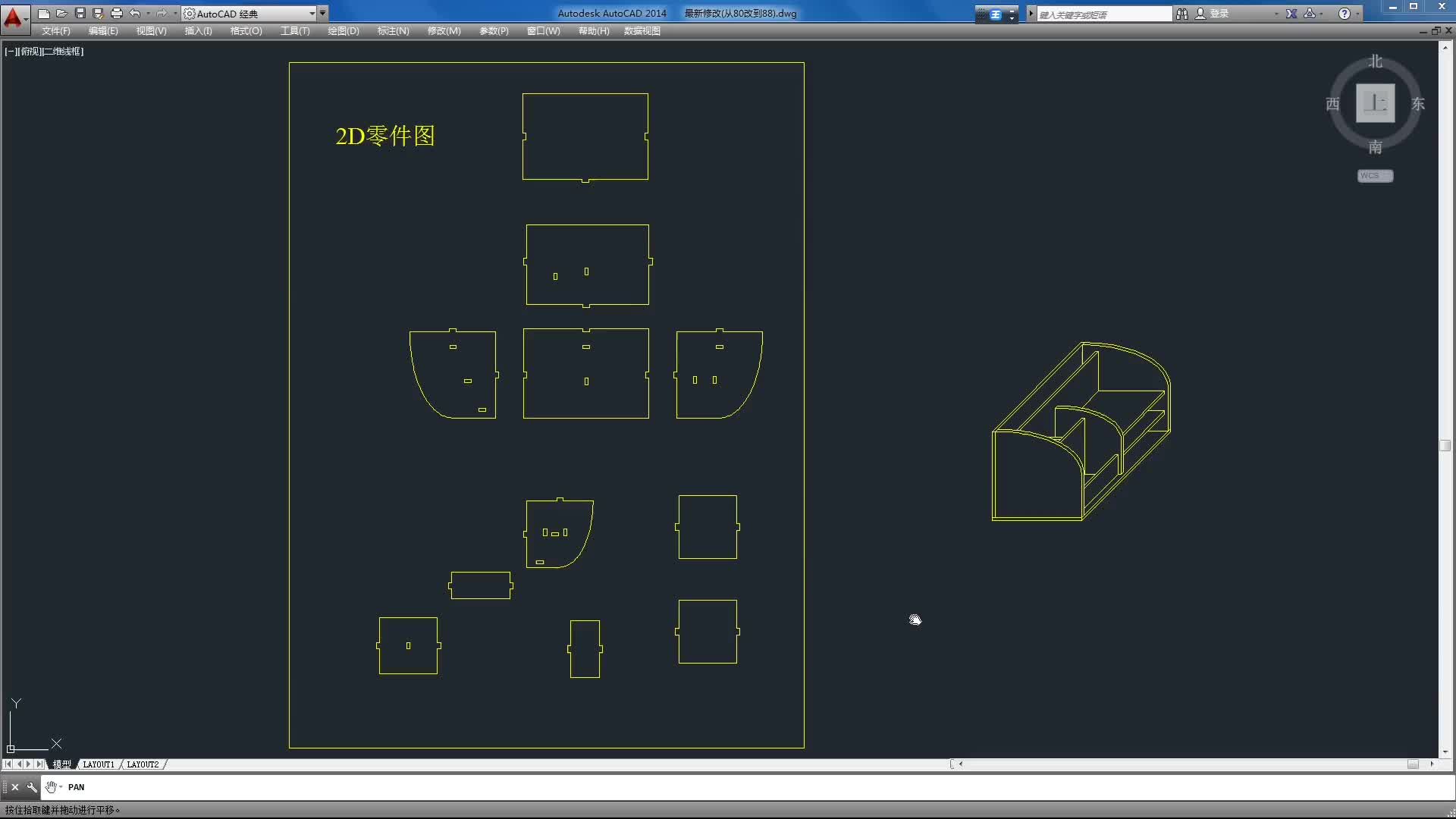This screenshot has width=1456, height=819.
Task: Scroll the horizontal scrollbar right
Action: pyautogui.click(x=1432, y=763)
